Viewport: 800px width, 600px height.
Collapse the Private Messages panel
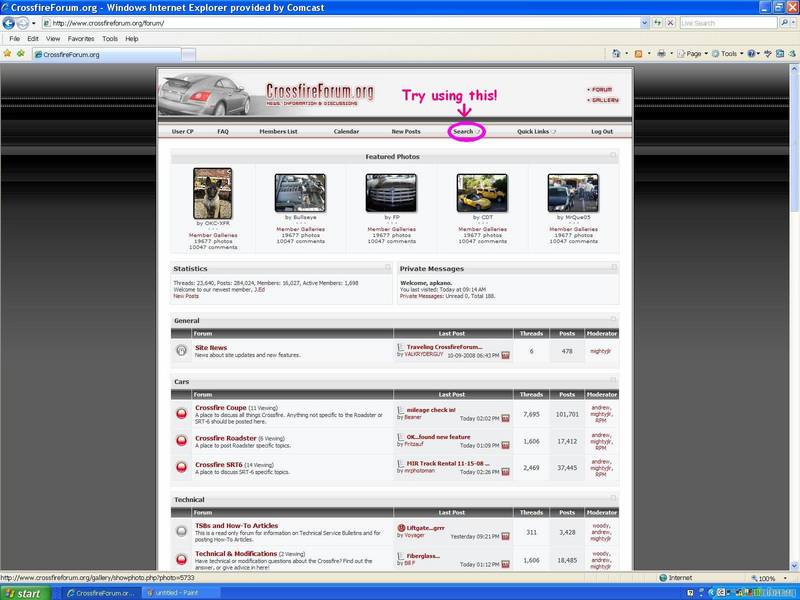[614, 268]
